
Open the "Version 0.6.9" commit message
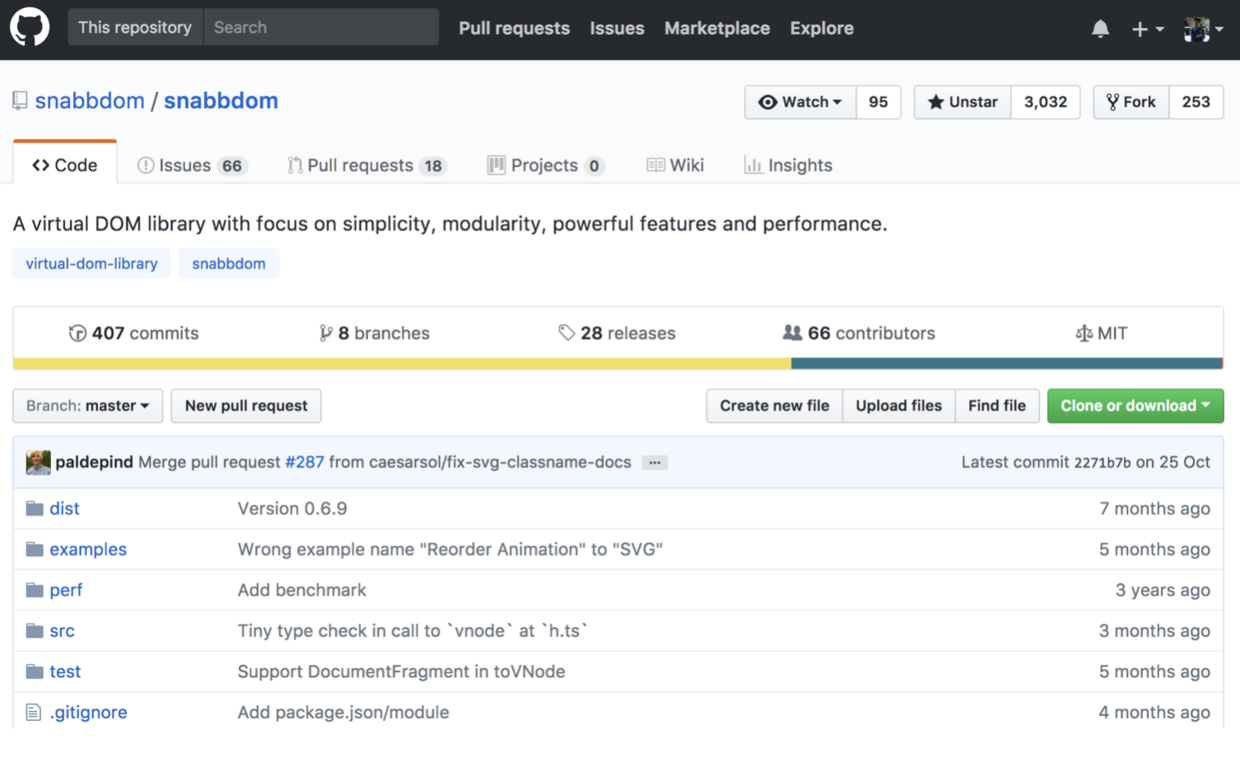[292, 508]
